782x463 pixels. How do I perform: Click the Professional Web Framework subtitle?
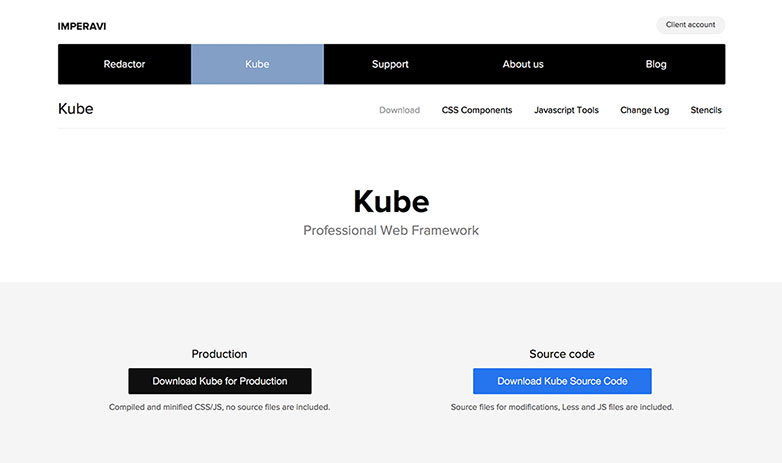pyautogui.click(x=391, y=230)
